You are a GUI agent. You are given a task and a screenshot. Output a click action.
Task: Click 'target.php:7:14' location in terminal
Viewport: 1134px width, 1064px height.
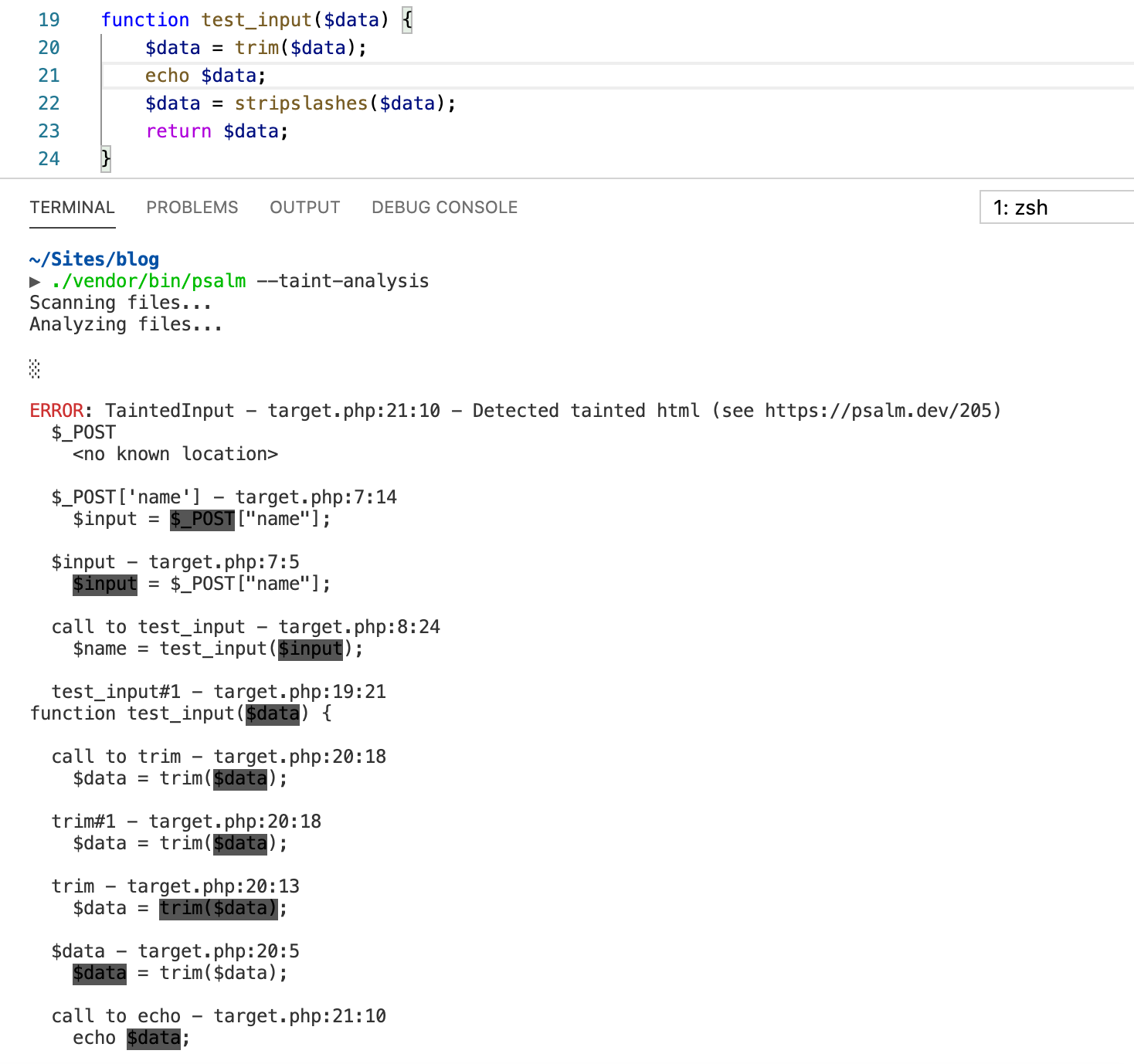pyautogui.click(x=316, y=496)
